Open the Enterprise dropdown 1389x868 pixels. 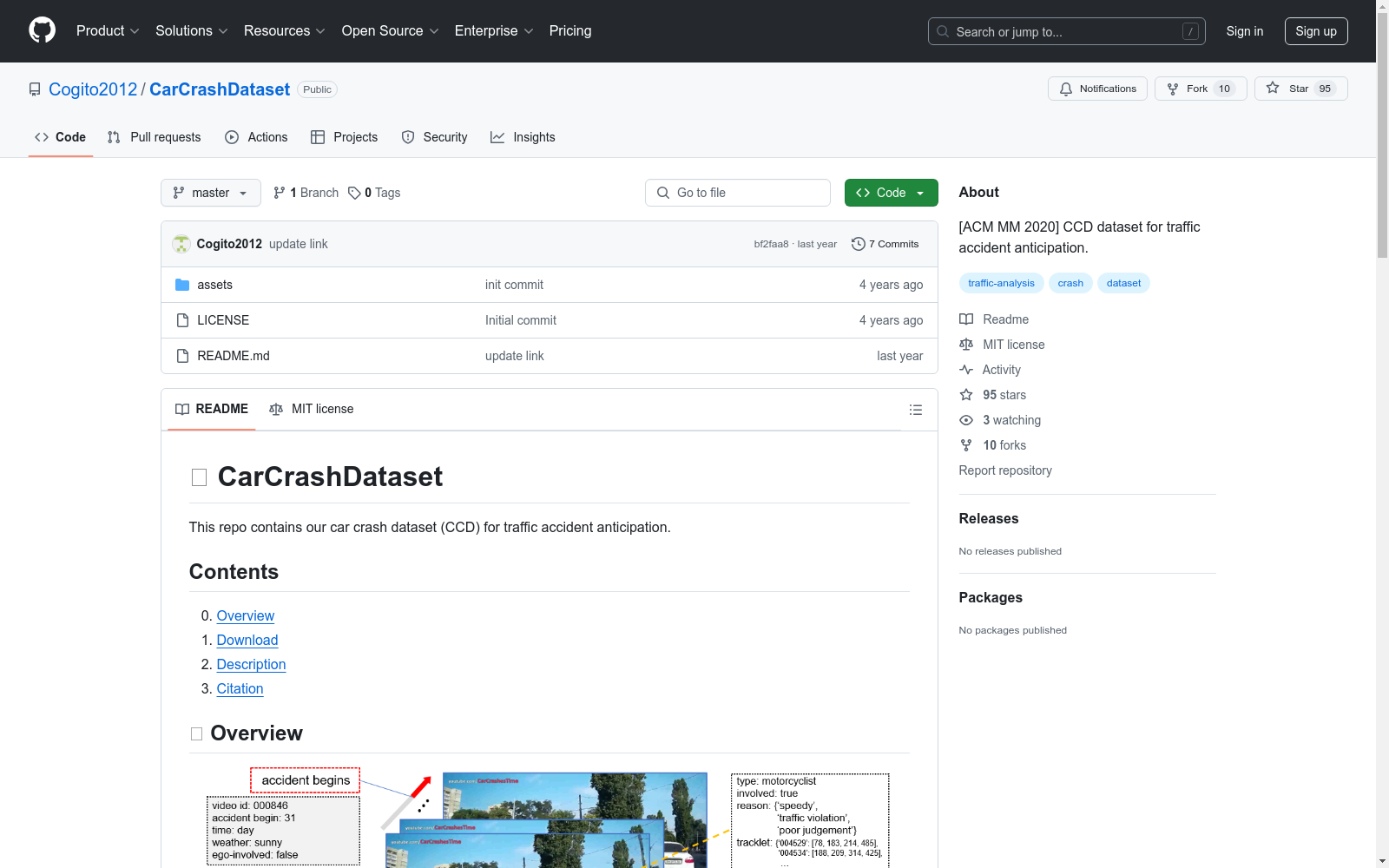493,31
